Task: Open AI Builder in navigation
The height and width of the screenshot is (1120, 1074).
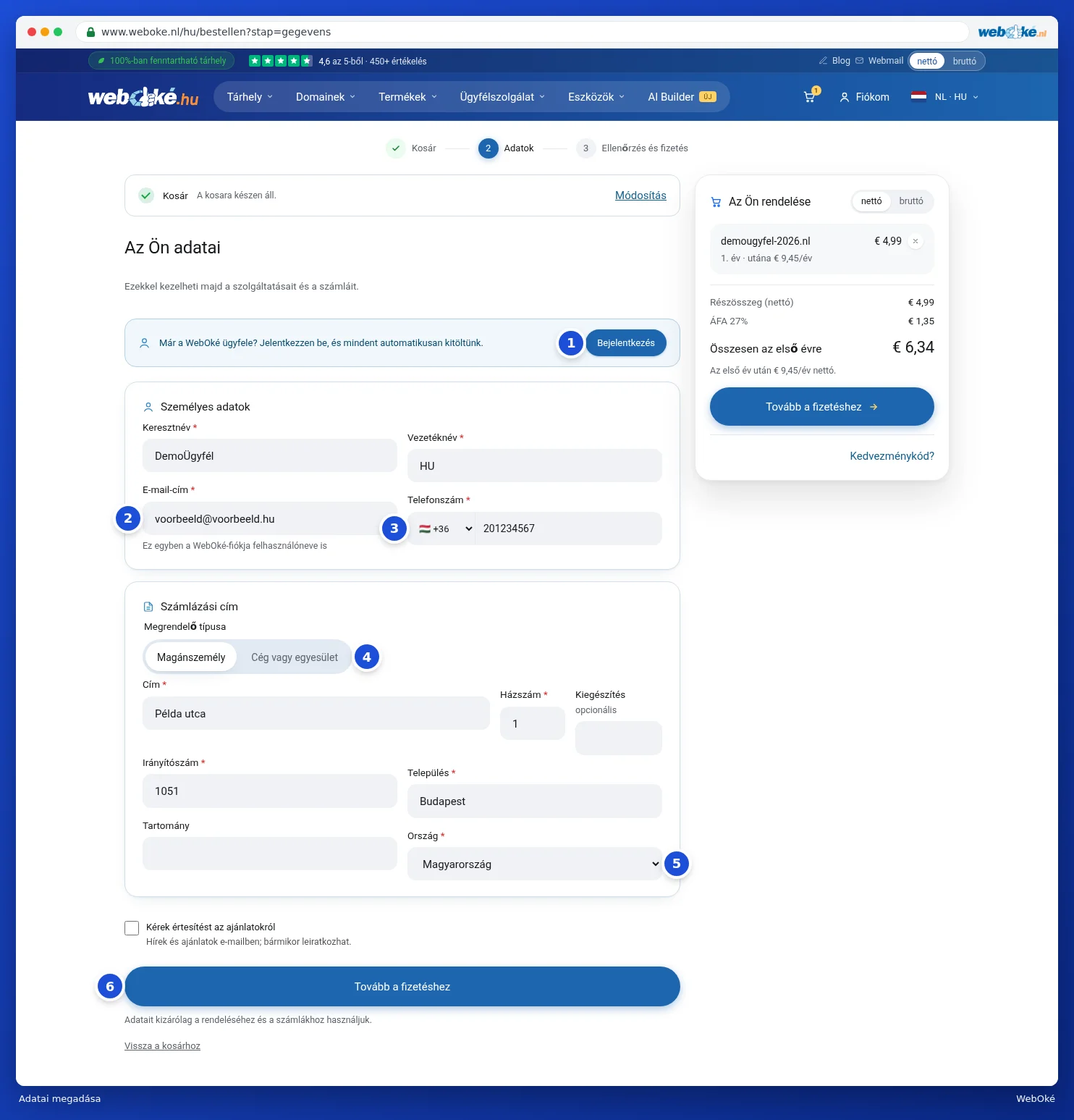Action: click(x=682, y=97)
